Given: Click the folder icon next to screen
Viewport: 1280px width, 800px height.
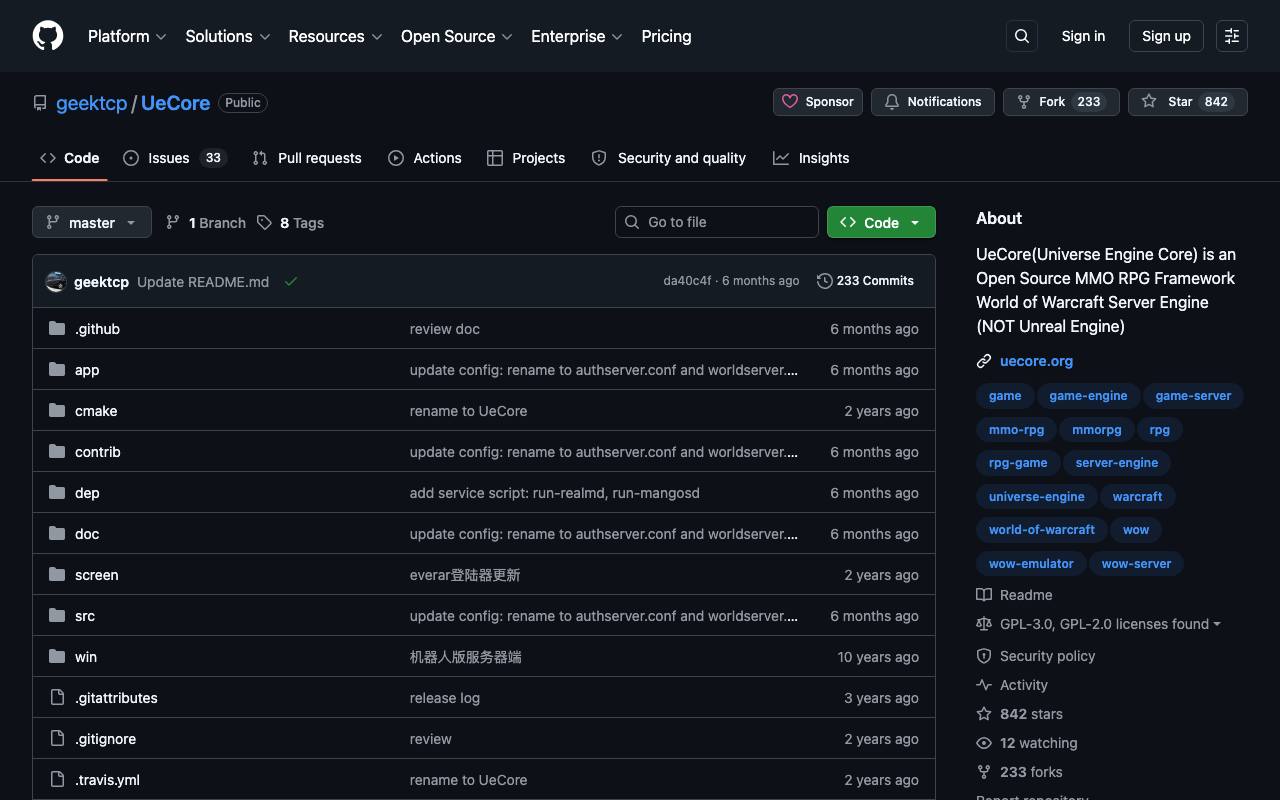Looking at the screenshot, I should point(57,574).
